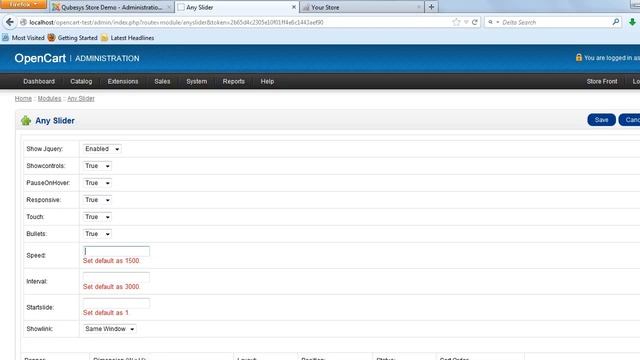The height and width of the screenshot is (360, 640).
Task: Open the Firefox menu button
Action: pos(23,4)
